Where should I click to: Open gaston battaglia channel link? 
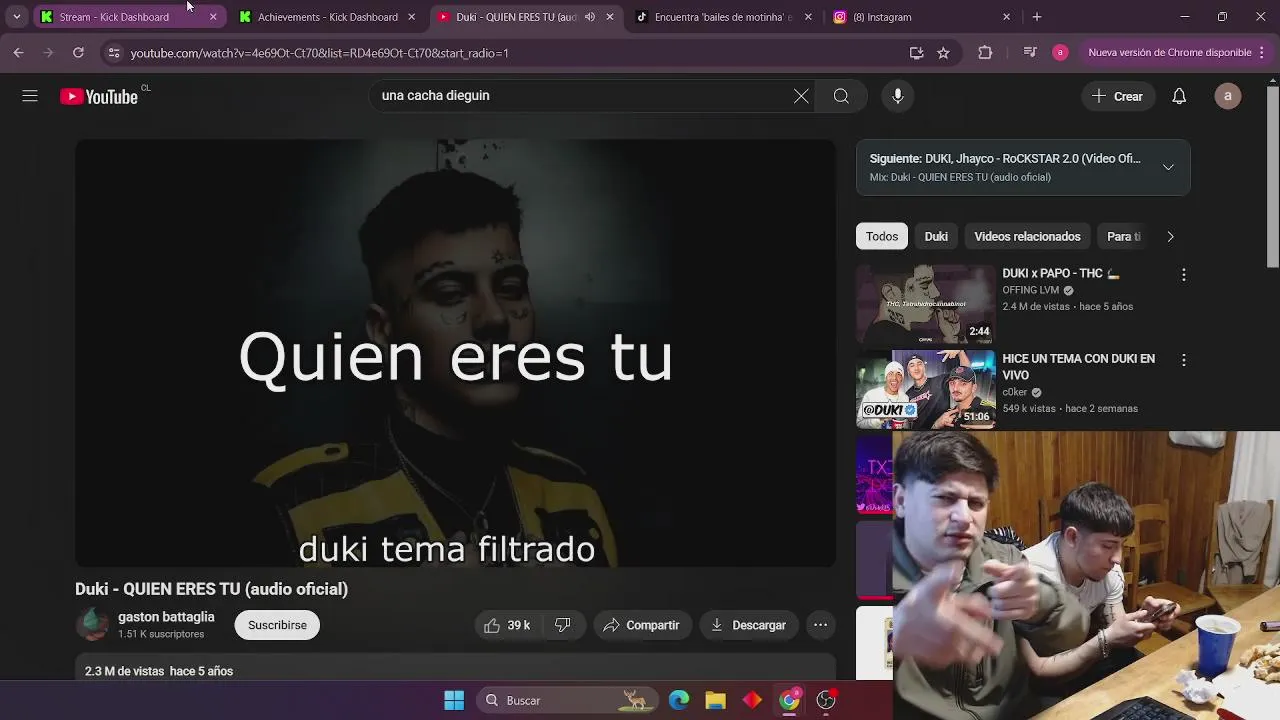[166, 617]
